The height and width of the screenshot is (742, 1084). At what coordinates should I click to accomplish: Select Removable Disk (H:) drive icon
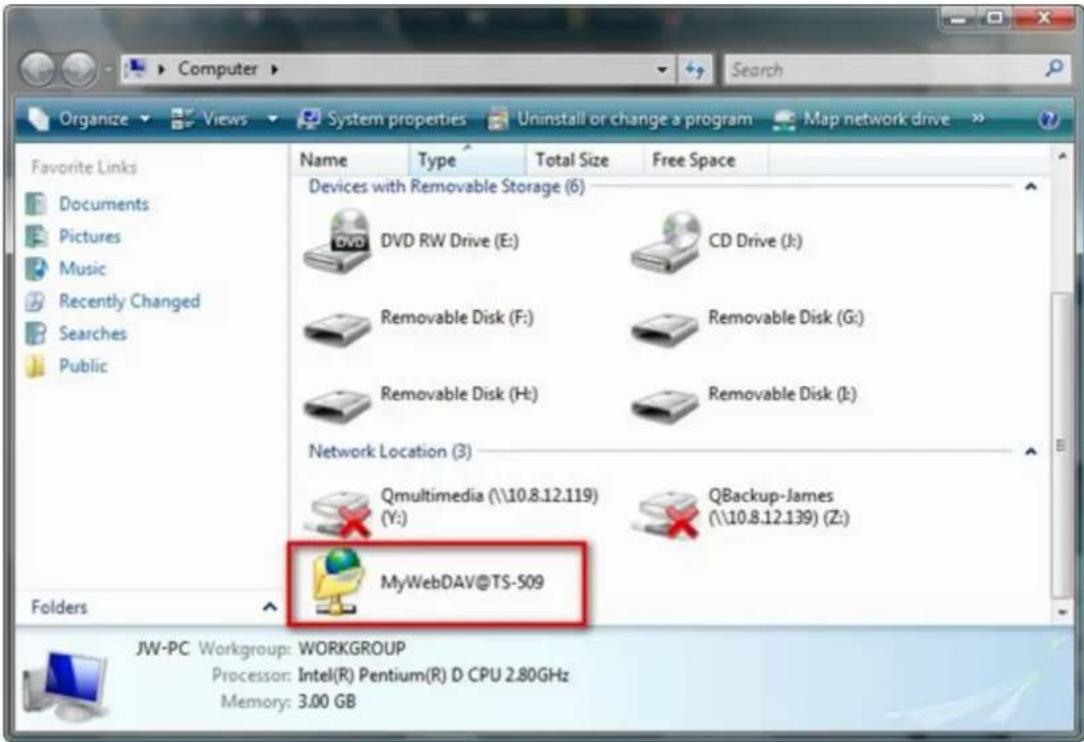337,405
